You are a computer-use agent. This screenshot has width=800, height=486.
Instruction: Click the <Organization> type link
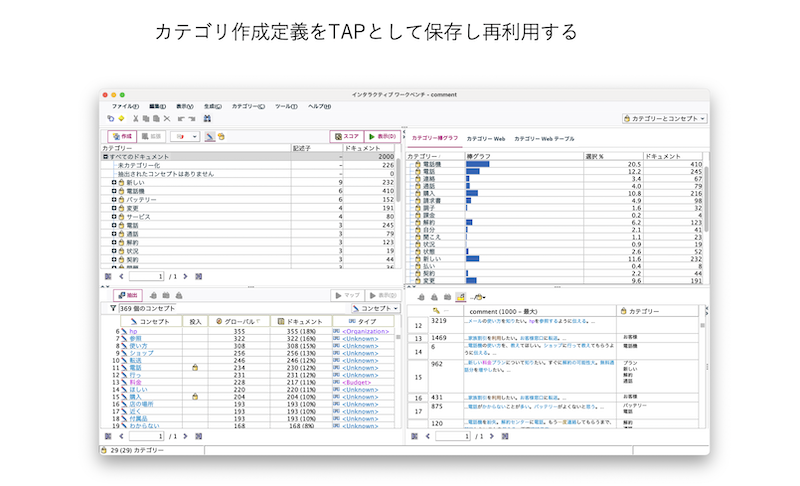[x=365, y=331]
